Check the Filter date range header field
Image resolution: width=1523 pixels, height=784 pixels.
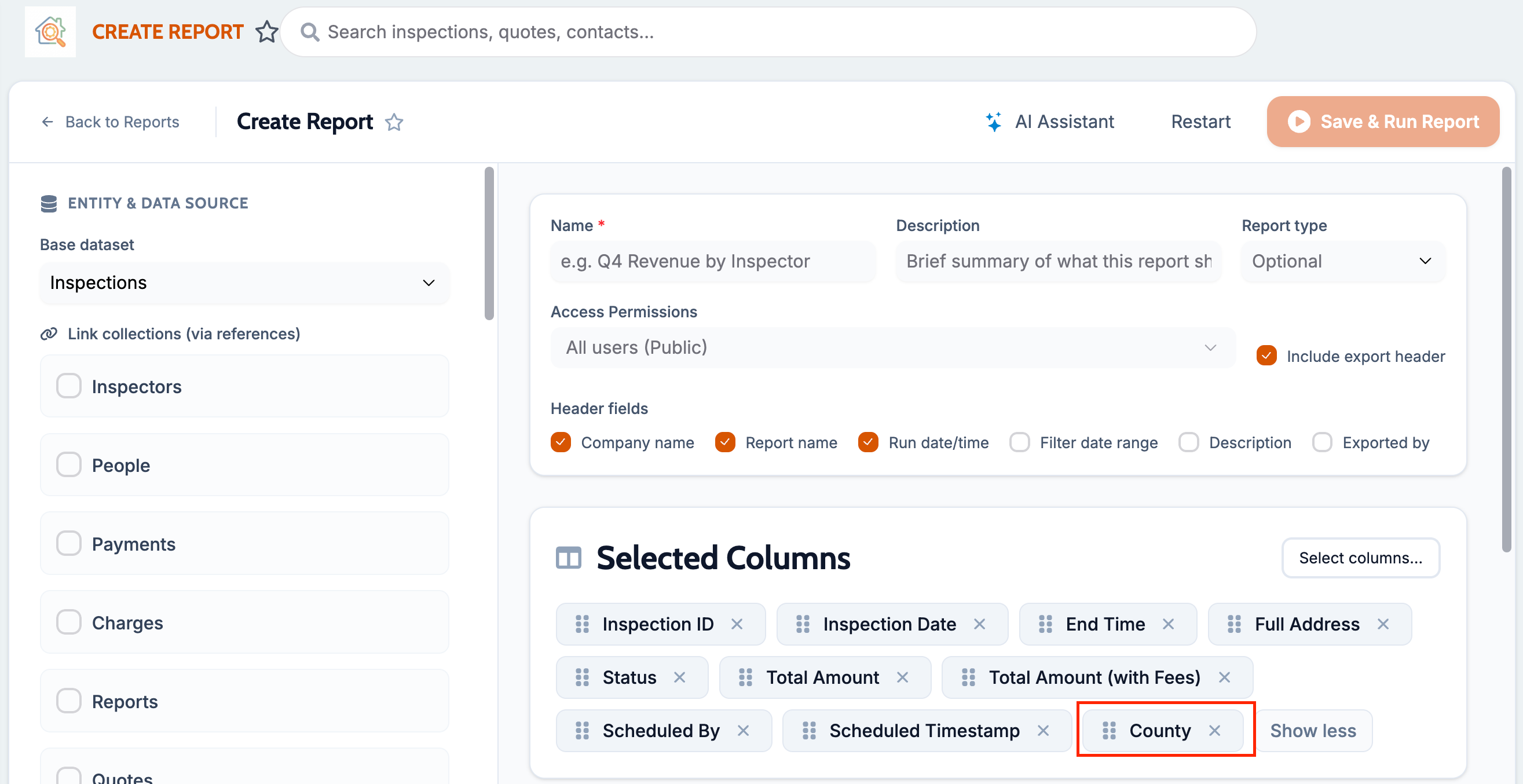tap(1019, 442)
